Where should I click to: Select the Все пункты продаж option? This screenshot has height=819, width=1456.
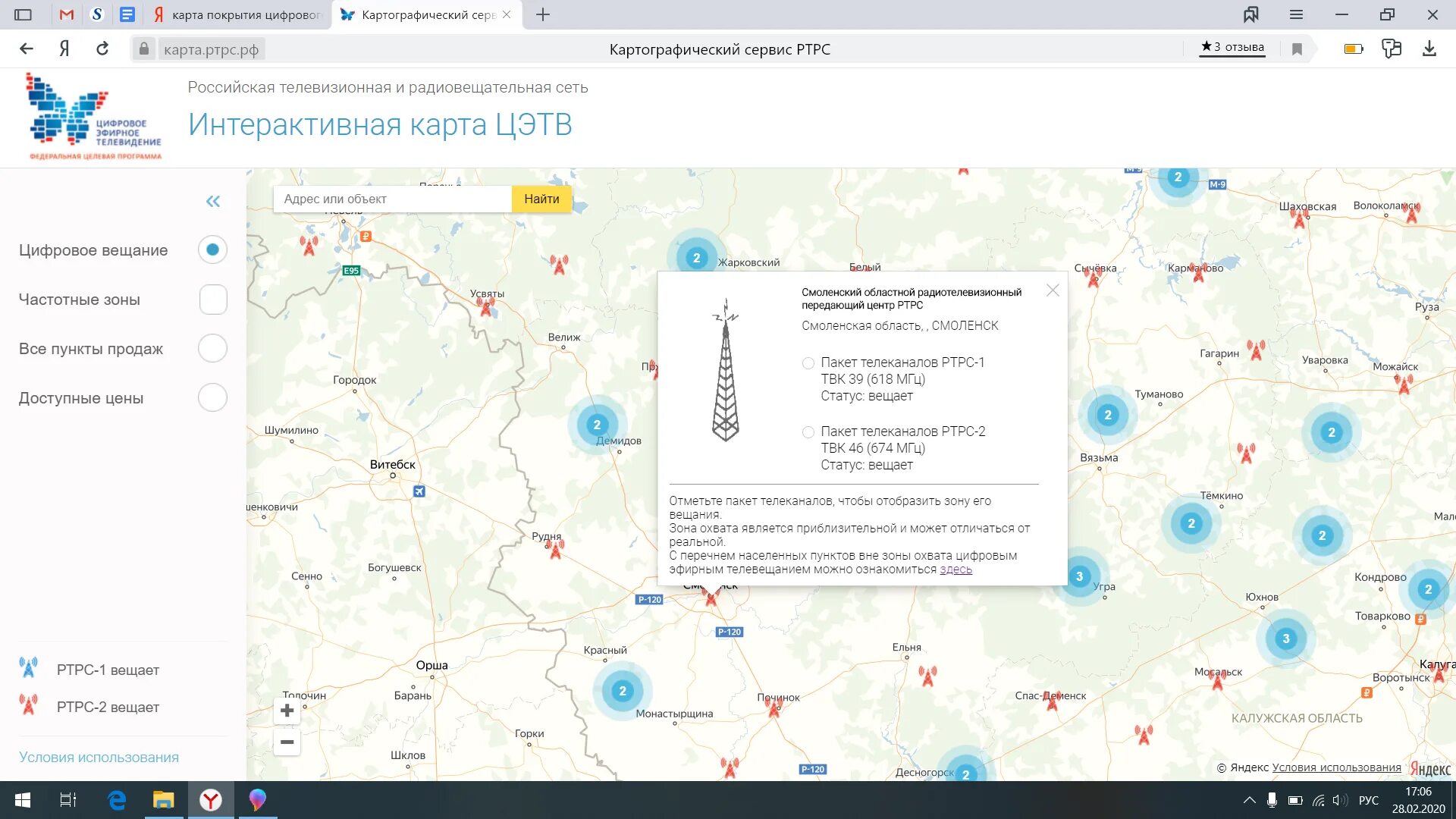coord(212,349)
